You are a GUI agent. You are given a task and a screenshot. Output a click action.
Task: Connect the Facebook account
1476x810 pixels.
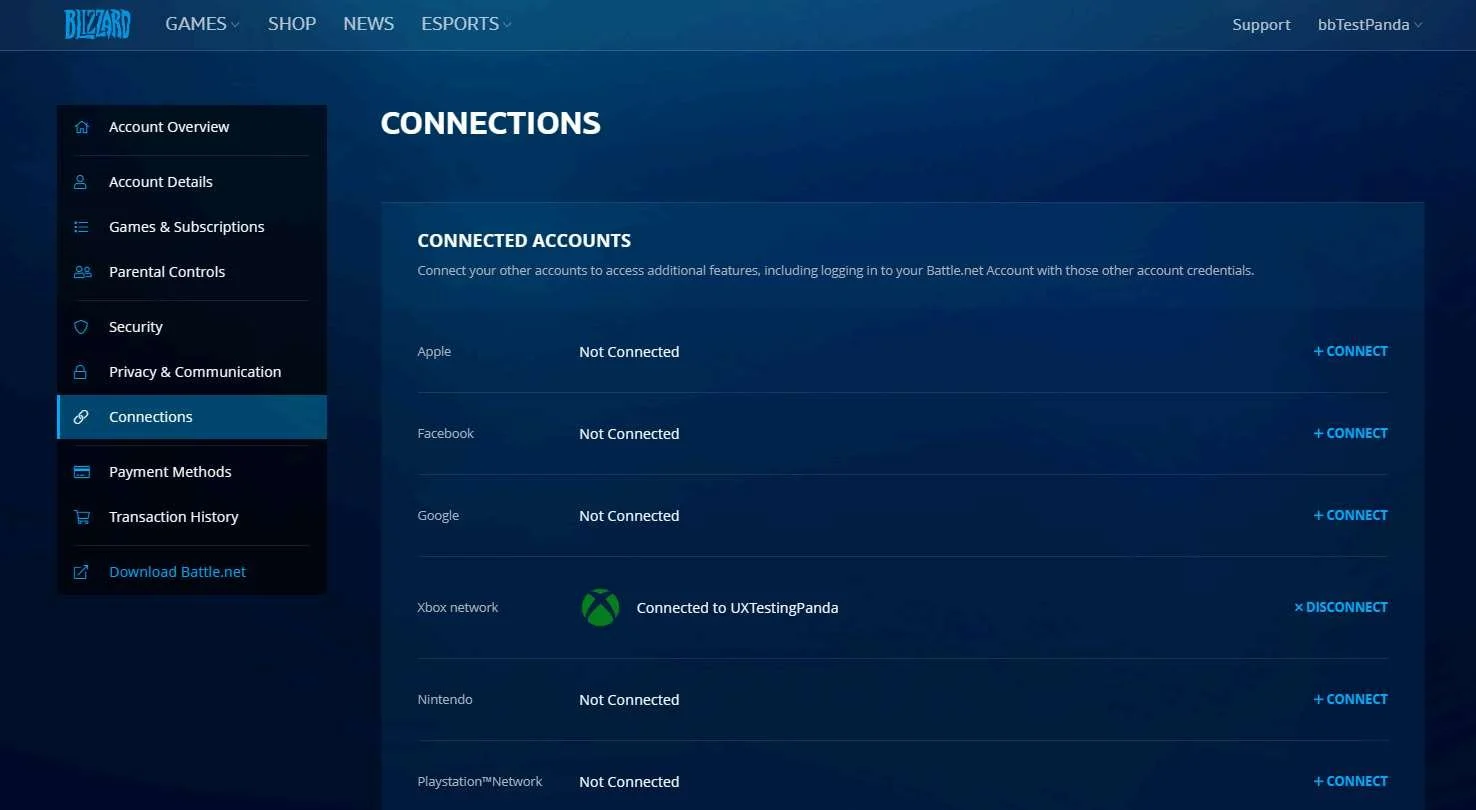tap(1350, 433)
